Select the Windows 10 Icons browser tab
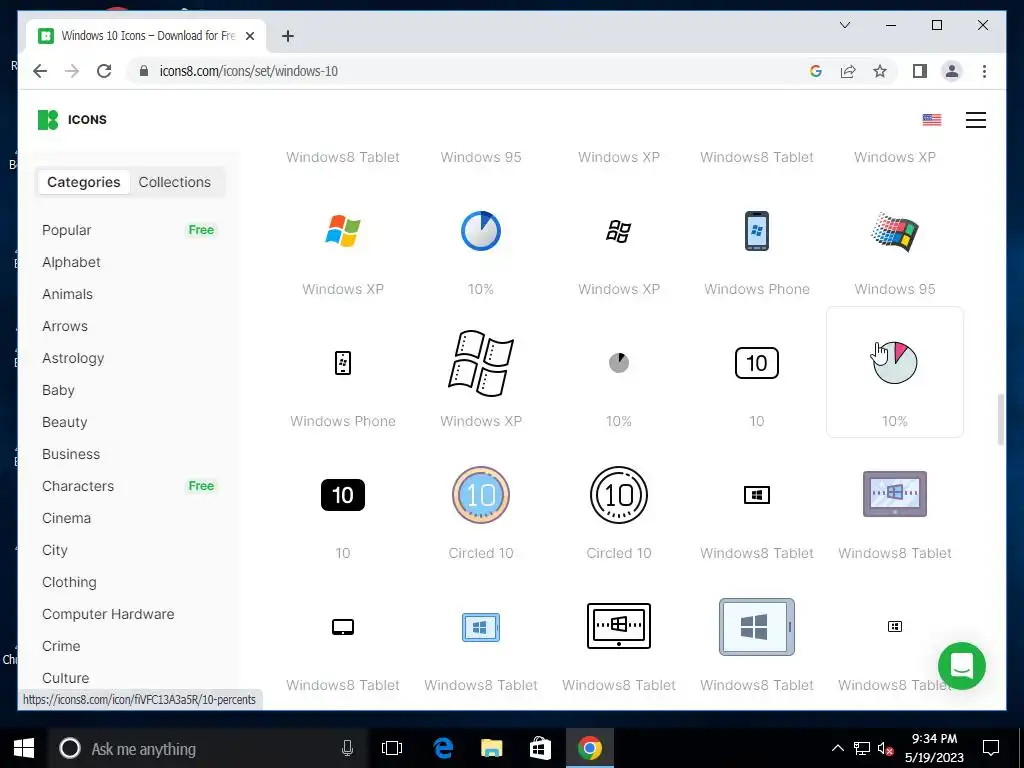 (146, 36)
